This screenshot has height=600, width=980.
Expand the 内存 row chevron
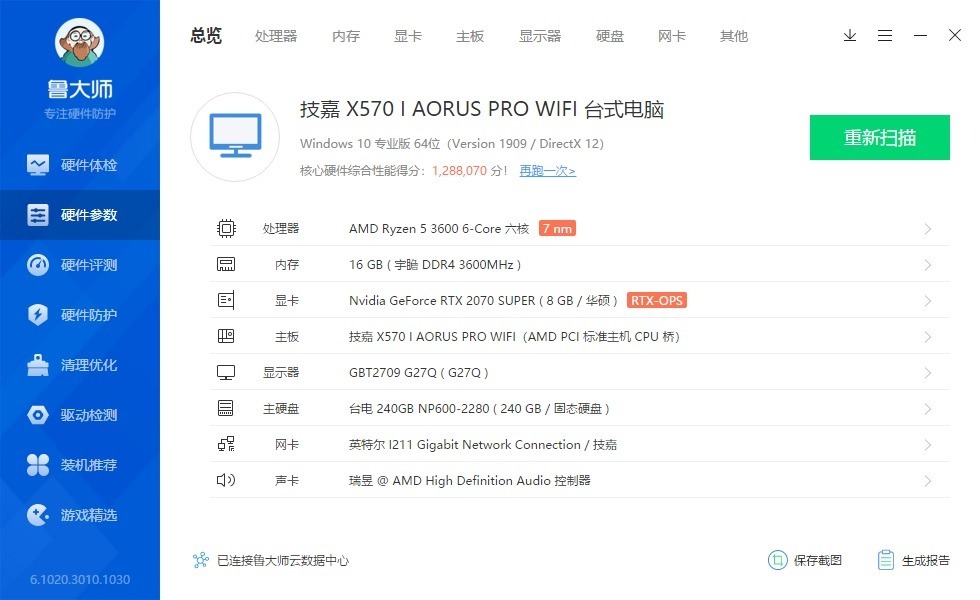coord(928,265)
